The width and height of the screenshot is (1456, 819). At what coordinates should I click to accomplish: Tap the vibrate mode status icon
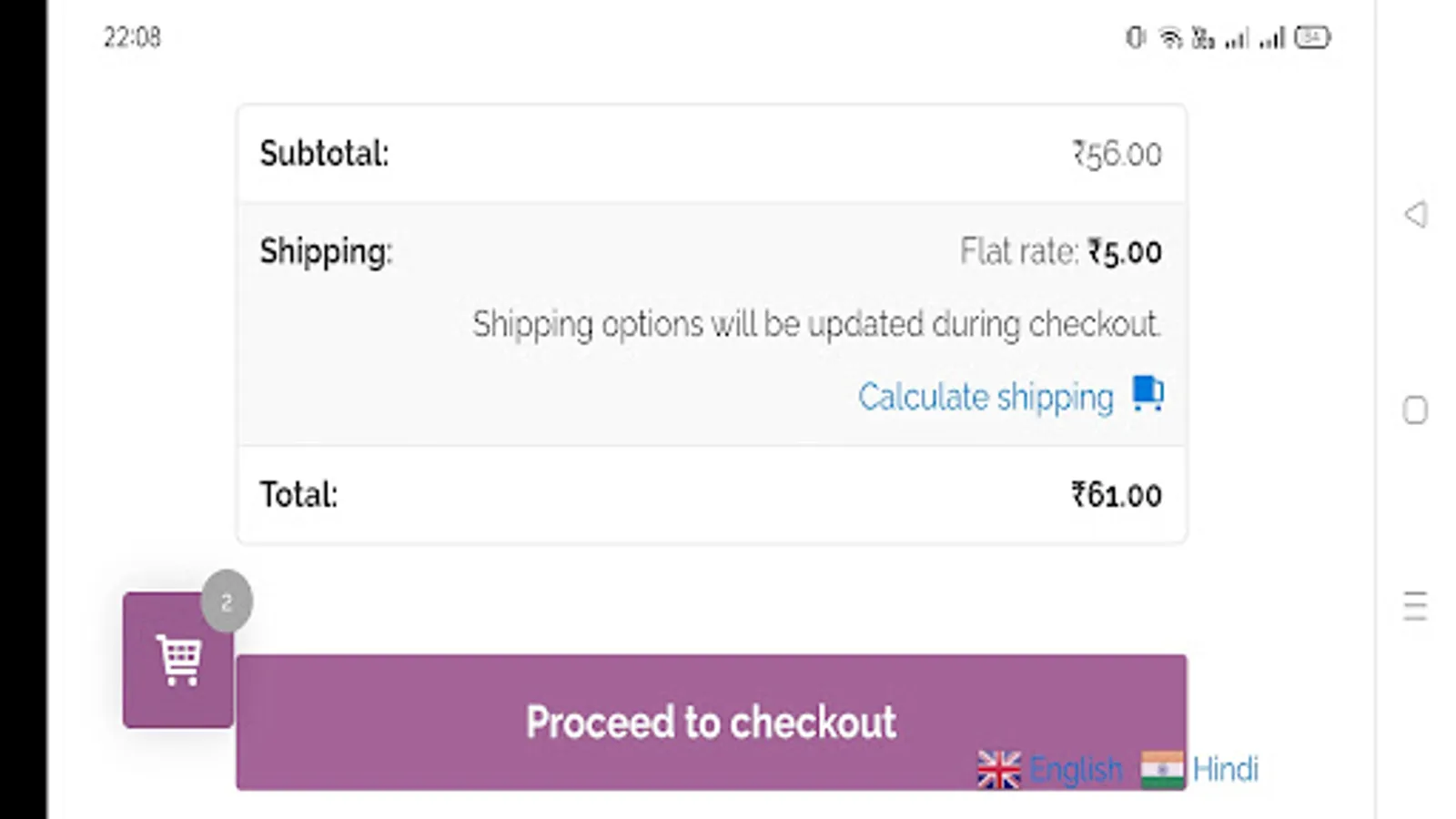[1135, 37]
